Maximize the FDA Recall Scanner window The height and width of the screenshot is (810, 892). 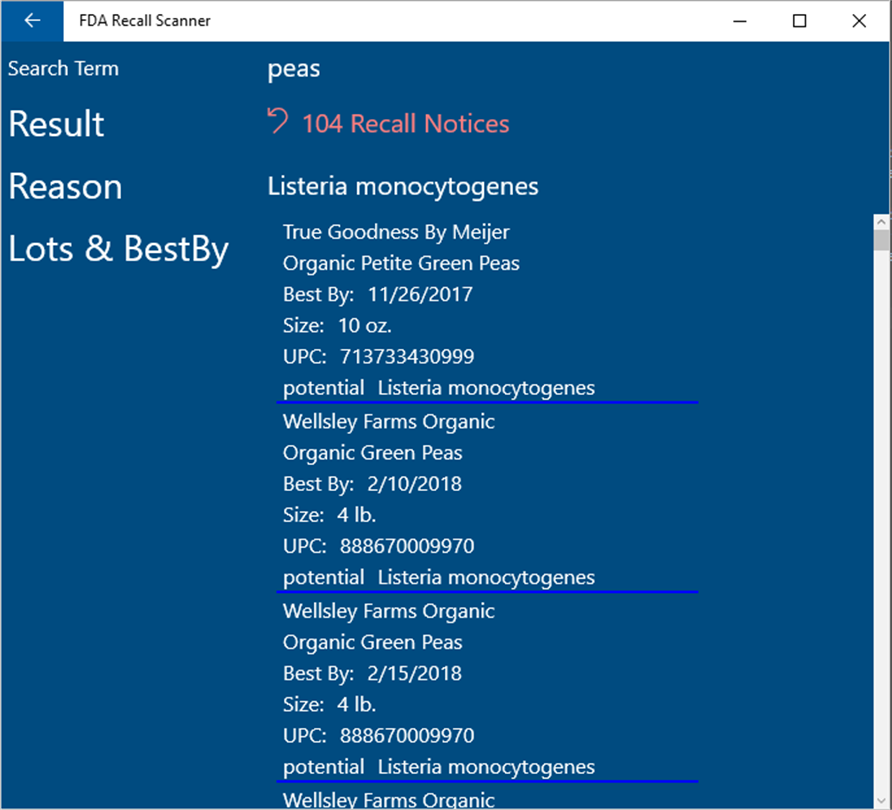tap(799, 21)
